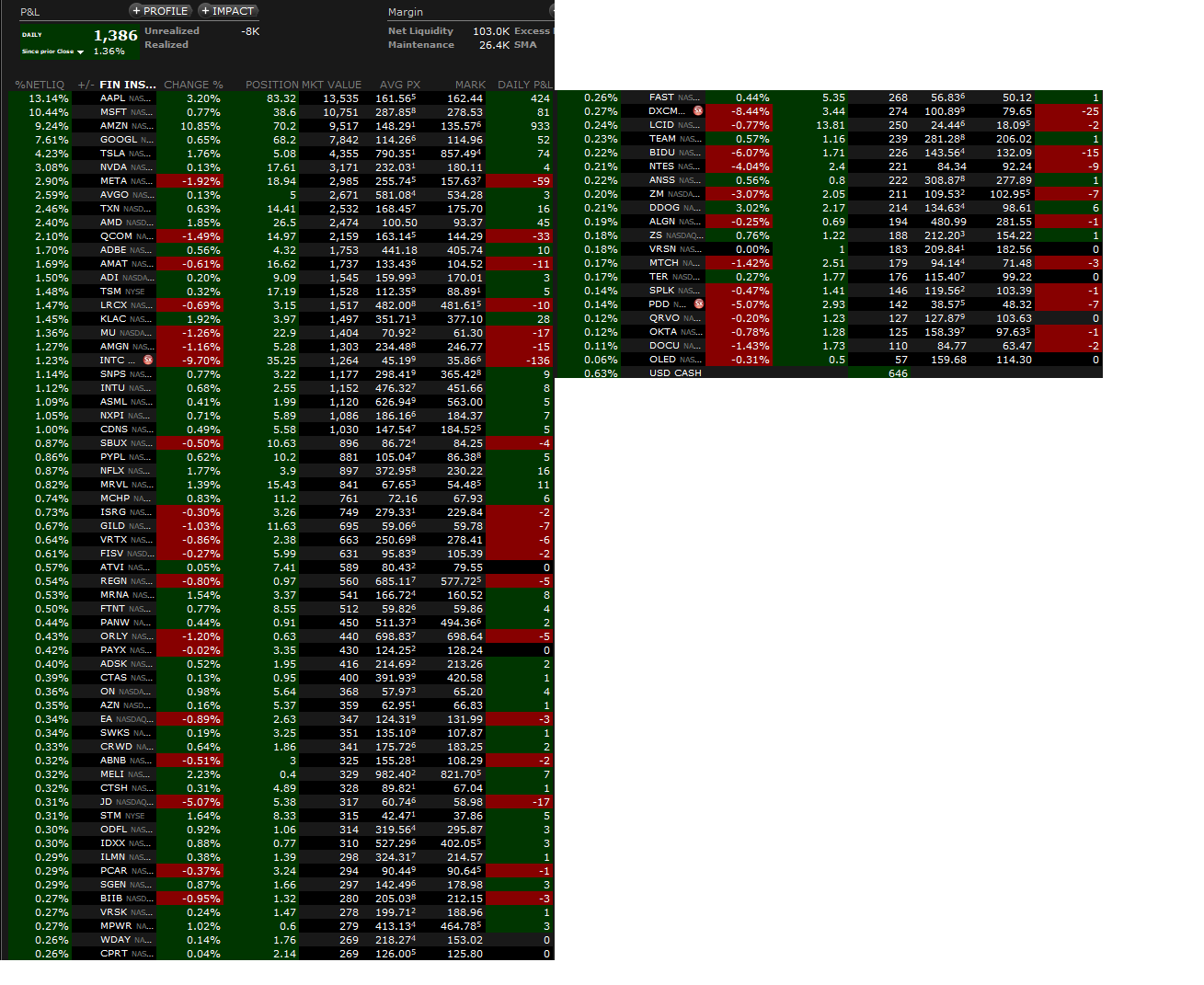
Task: Select the daily P&L value 1,386
Action: [x=115, y=36]
